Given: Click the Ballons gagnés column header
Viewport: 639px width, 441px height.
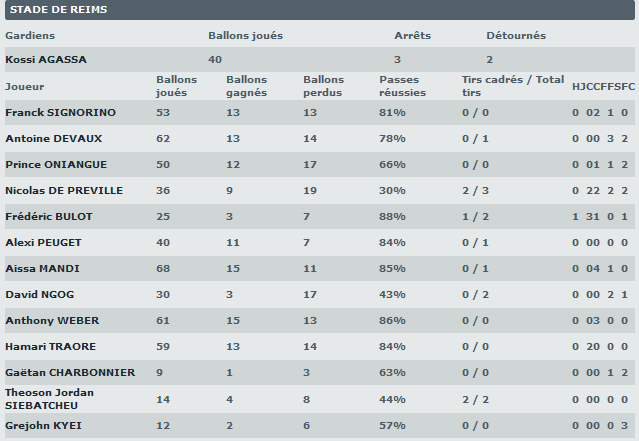Looking at the screenshot, I should click(x=247, y=87).
